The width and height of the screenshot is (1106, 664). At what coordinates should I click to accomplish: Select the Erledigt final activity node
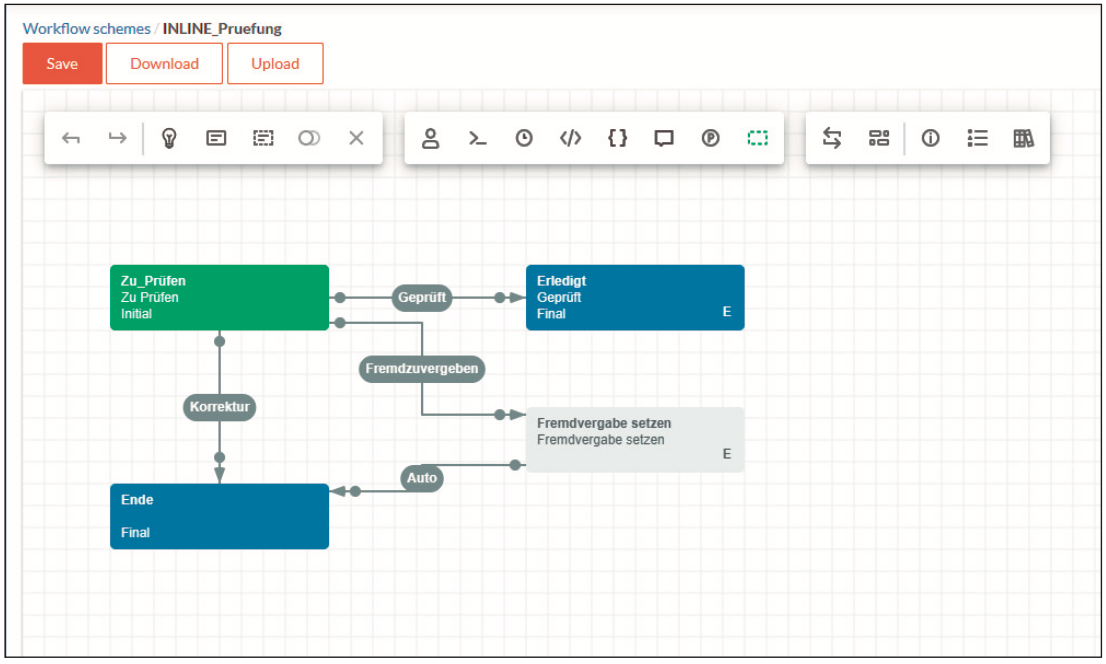tap(635, 297)
